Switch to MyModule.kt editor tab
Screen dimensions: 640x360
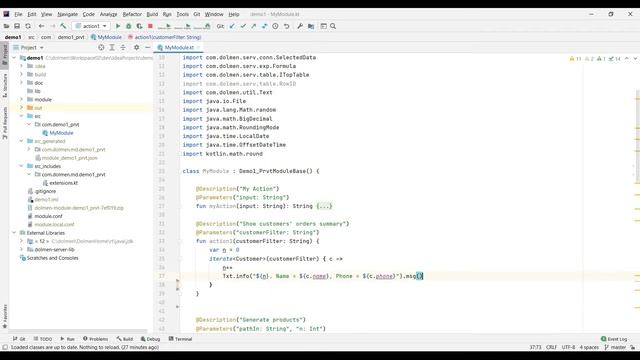click(x=179, y=48)
